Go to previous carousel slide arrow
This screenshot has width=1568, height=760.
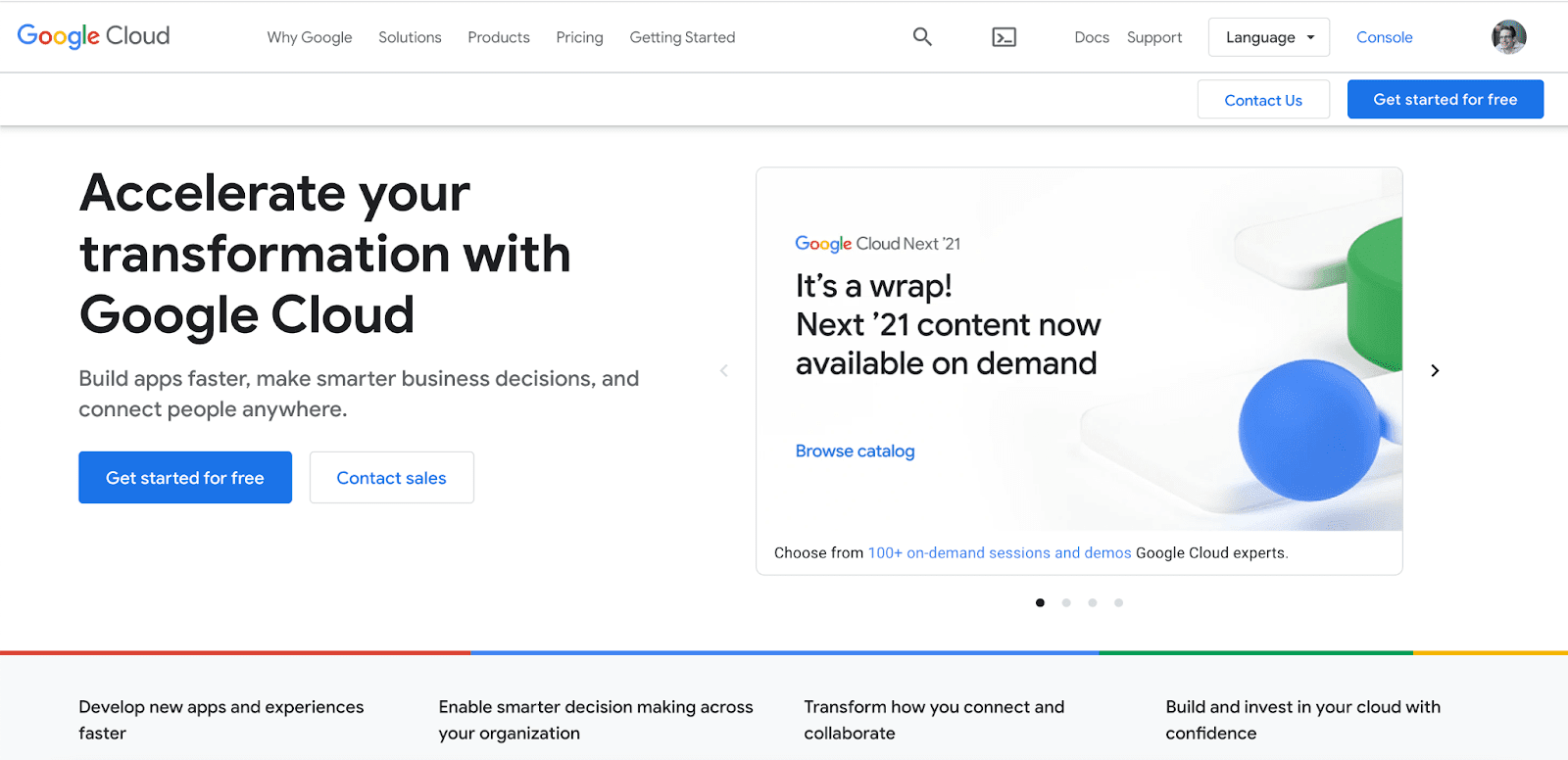(x=724, y=370)
